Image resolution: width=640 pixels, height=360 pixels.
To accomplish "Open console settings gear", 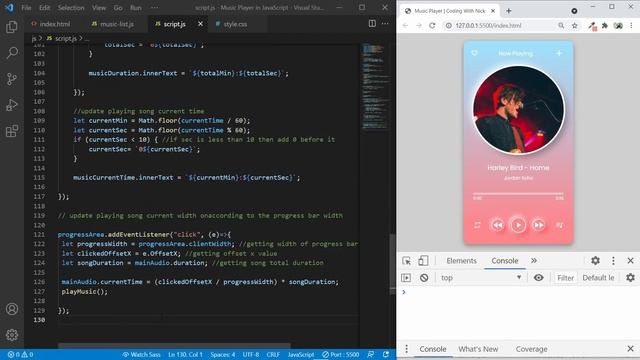I will click(x=630, y=278).
